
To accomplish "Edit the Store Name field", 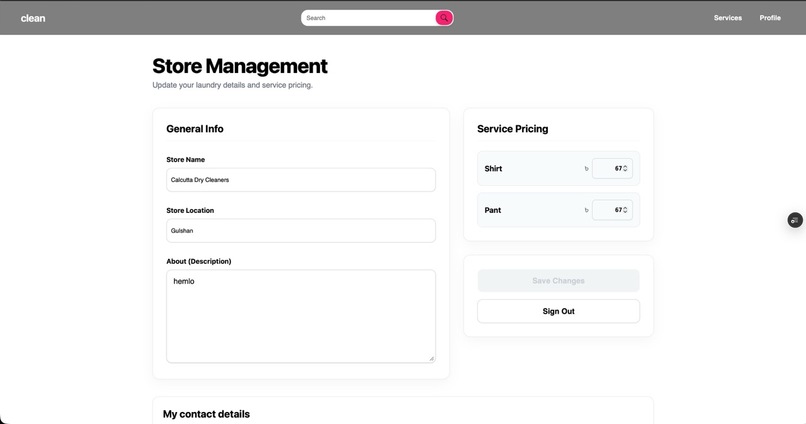I will point(301,180).
